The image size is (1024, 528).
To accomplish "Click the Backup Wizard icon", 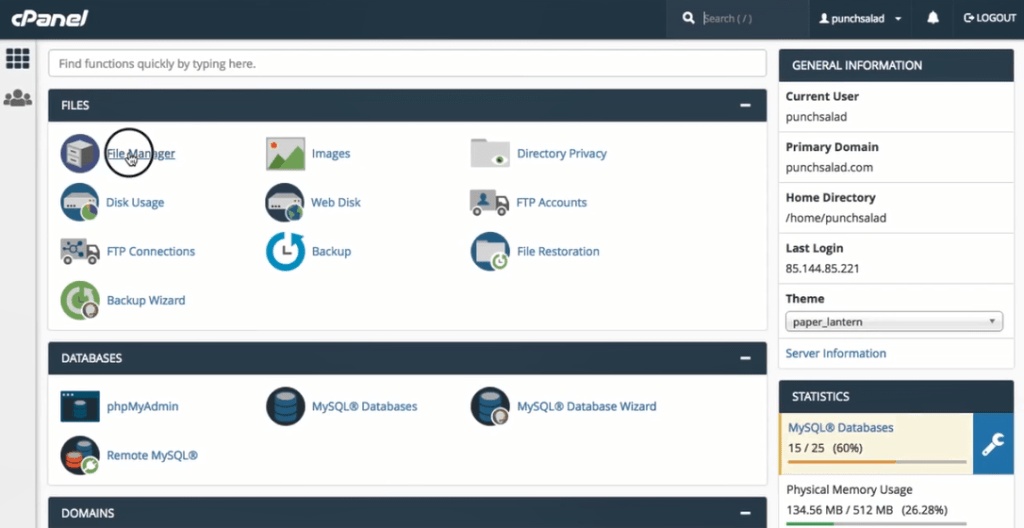I will pos(80,301).
